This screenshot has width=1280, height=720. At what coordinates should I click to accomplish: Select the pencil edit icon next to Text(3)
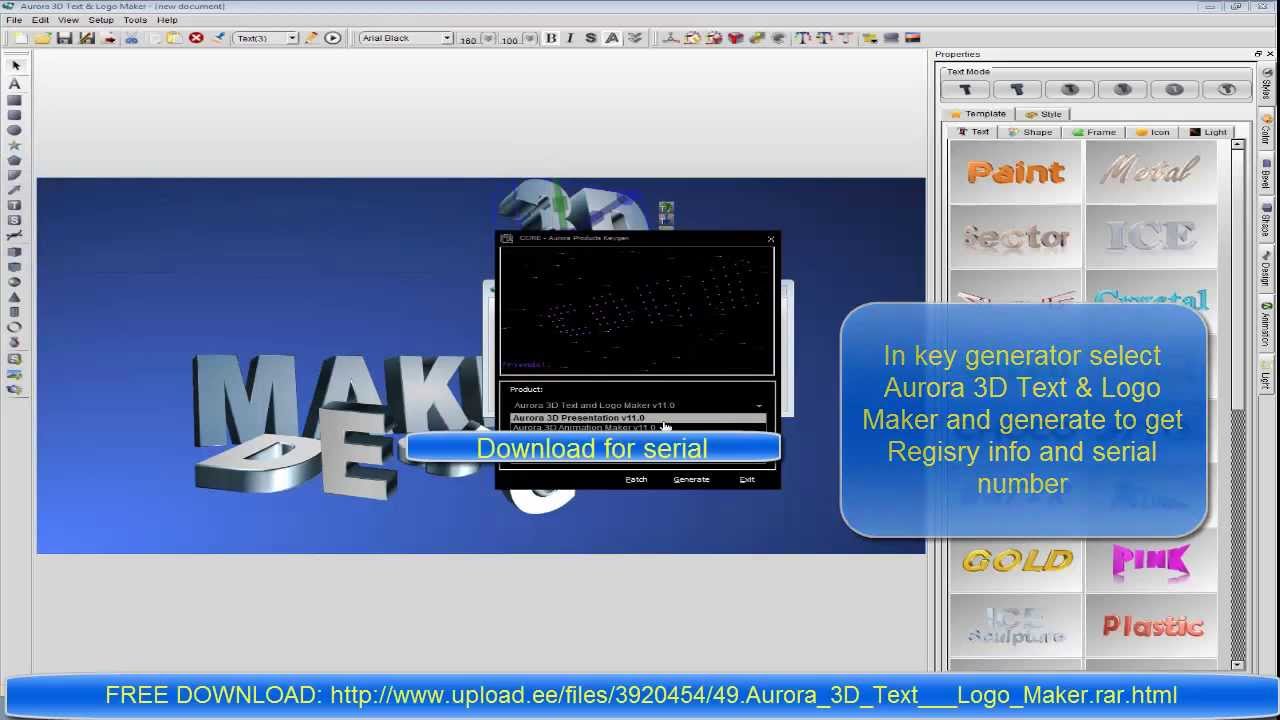coord(312,37)
